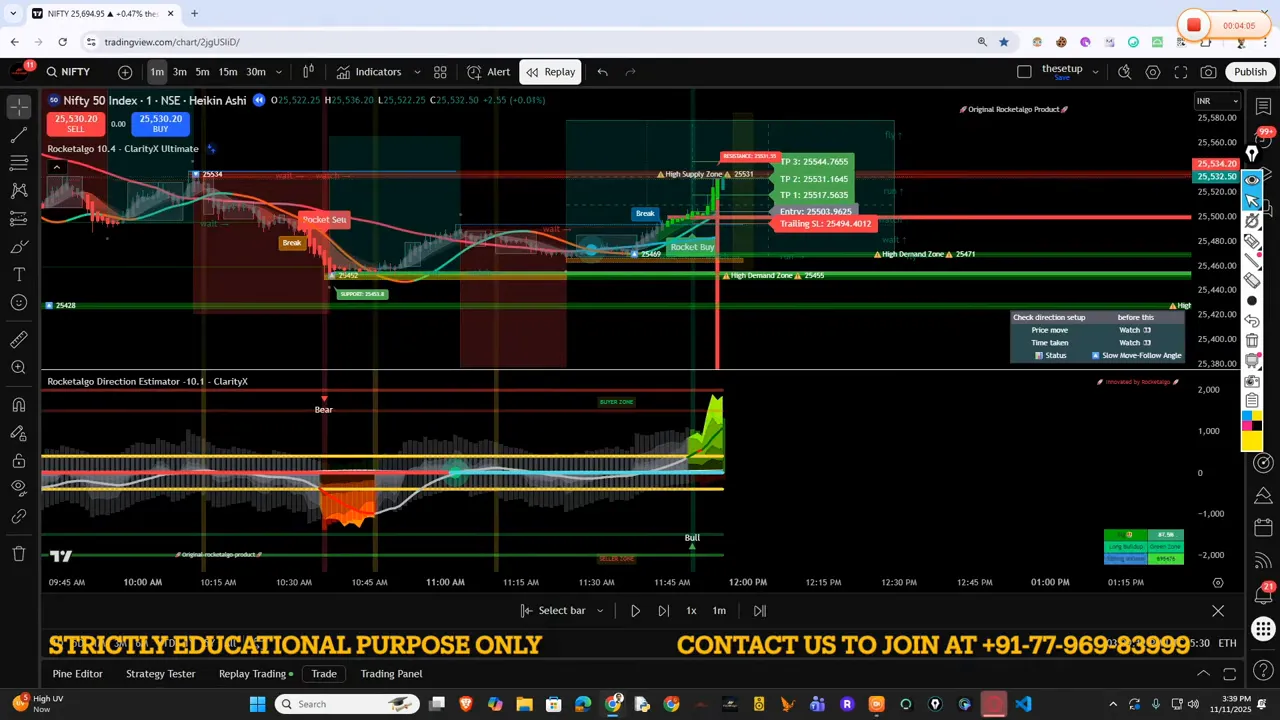Open the Alert creation icon

pos(474,71)
